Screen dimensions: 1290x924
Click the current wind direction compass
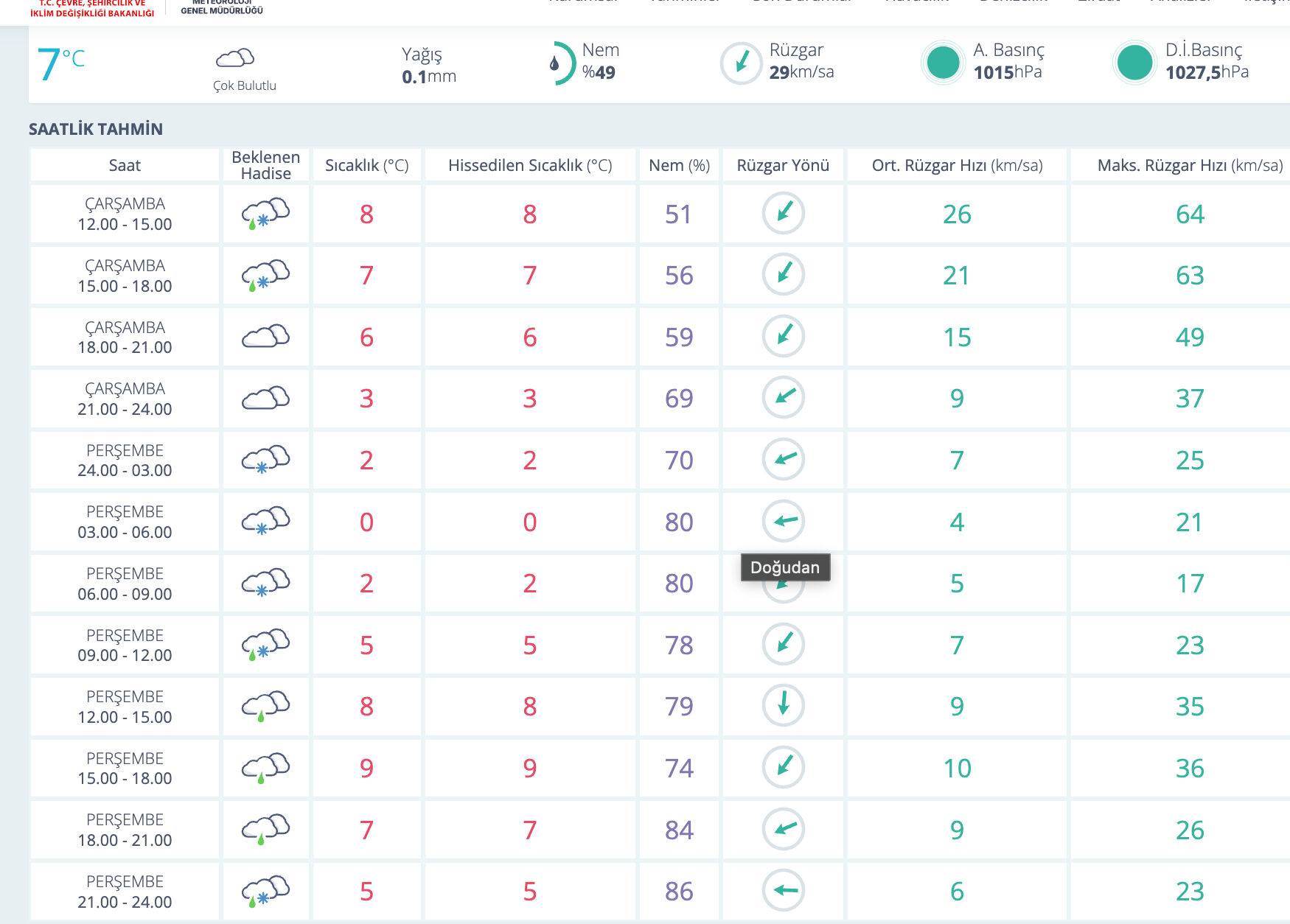(741, 63)
